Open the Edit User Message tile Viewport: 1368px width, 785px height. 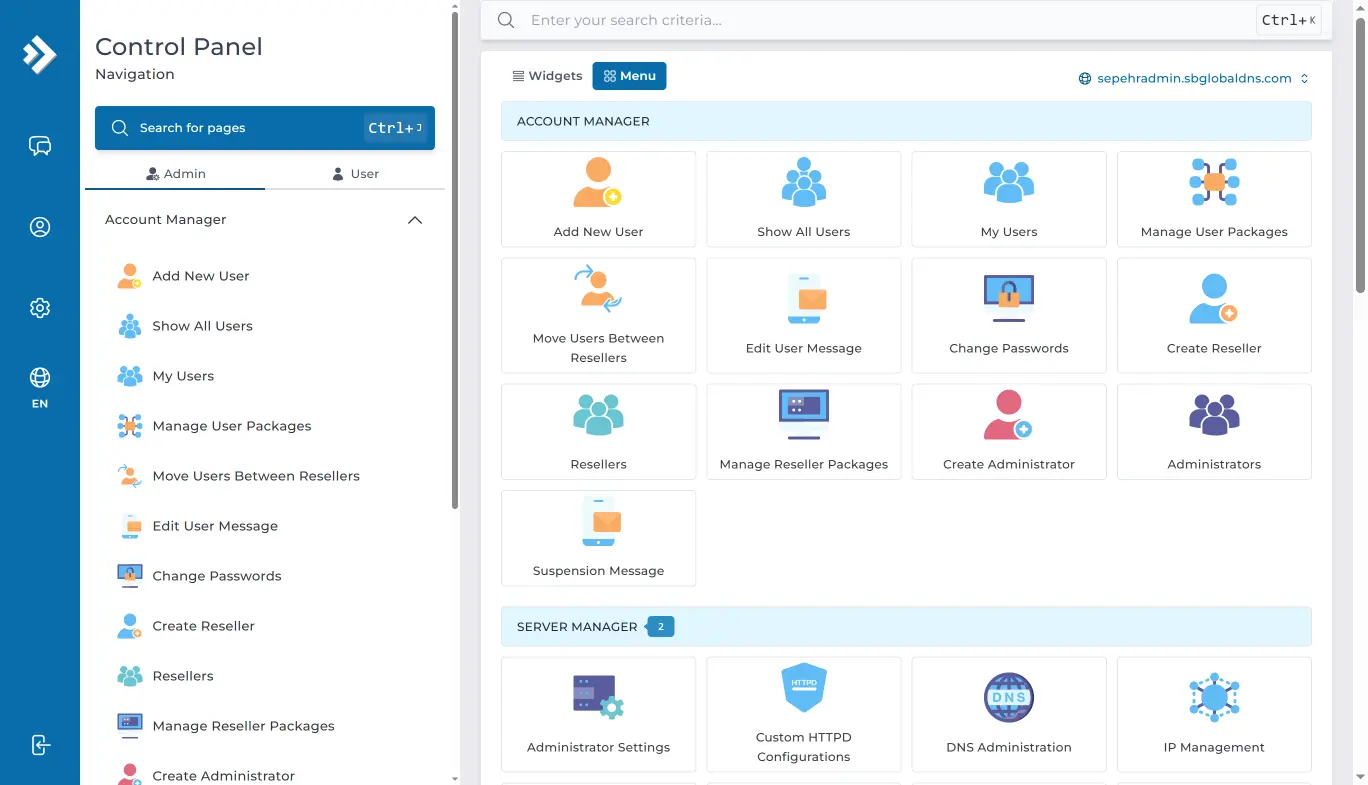(x=804, y=316)
